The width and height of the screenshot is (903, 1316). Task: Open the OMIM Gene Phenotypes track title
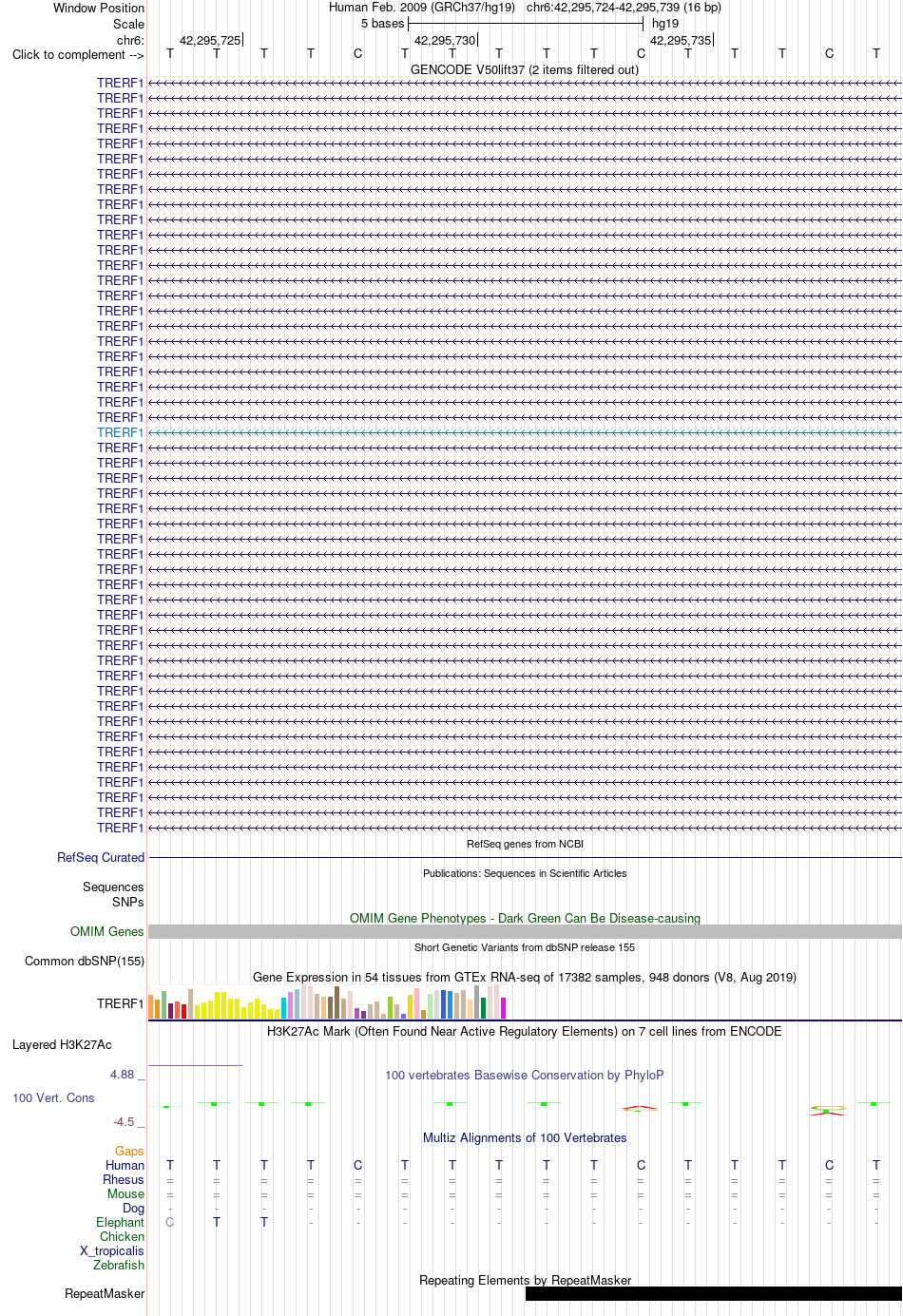click(x=525, y=918)
